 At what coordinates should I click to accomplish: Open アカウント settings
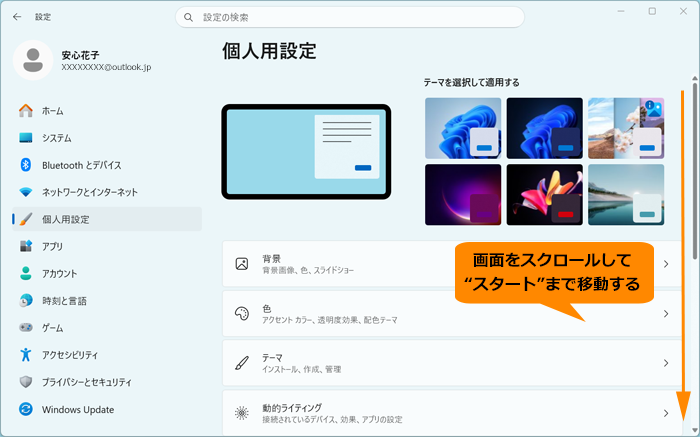[x=107, y=273]
